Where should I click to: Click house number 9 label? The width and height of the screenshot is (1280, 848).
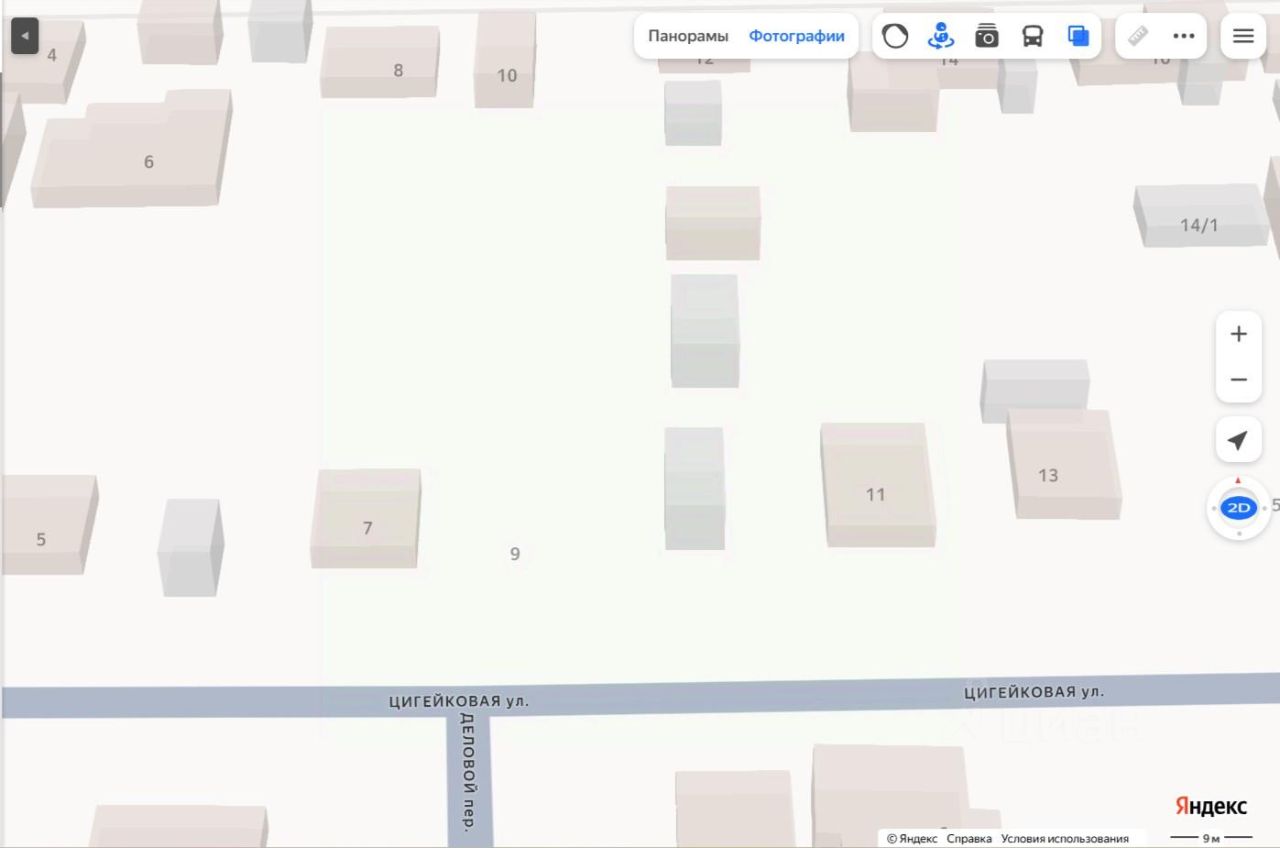[515, 554]
